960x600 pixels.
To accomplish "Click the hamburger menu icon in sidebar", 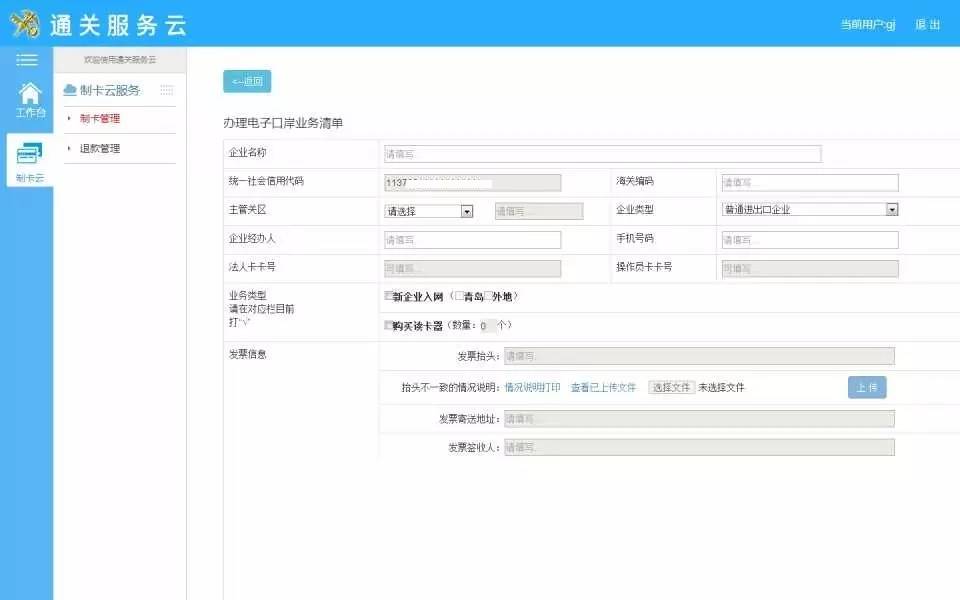I will (x=27, y=60).
